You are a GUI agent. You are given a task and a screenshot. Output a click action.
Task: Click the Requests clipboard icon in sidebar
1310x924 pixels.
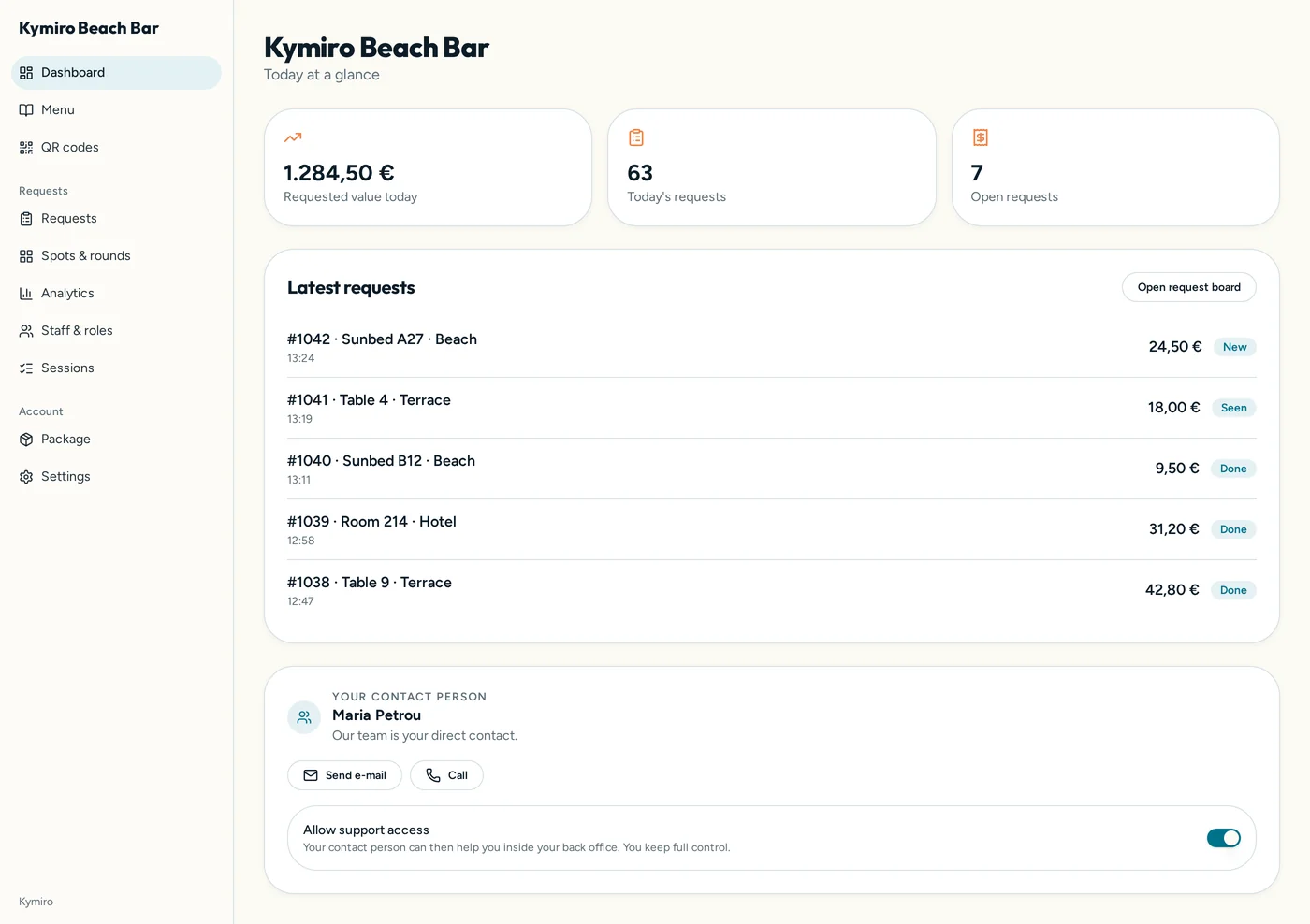point(26,219)
